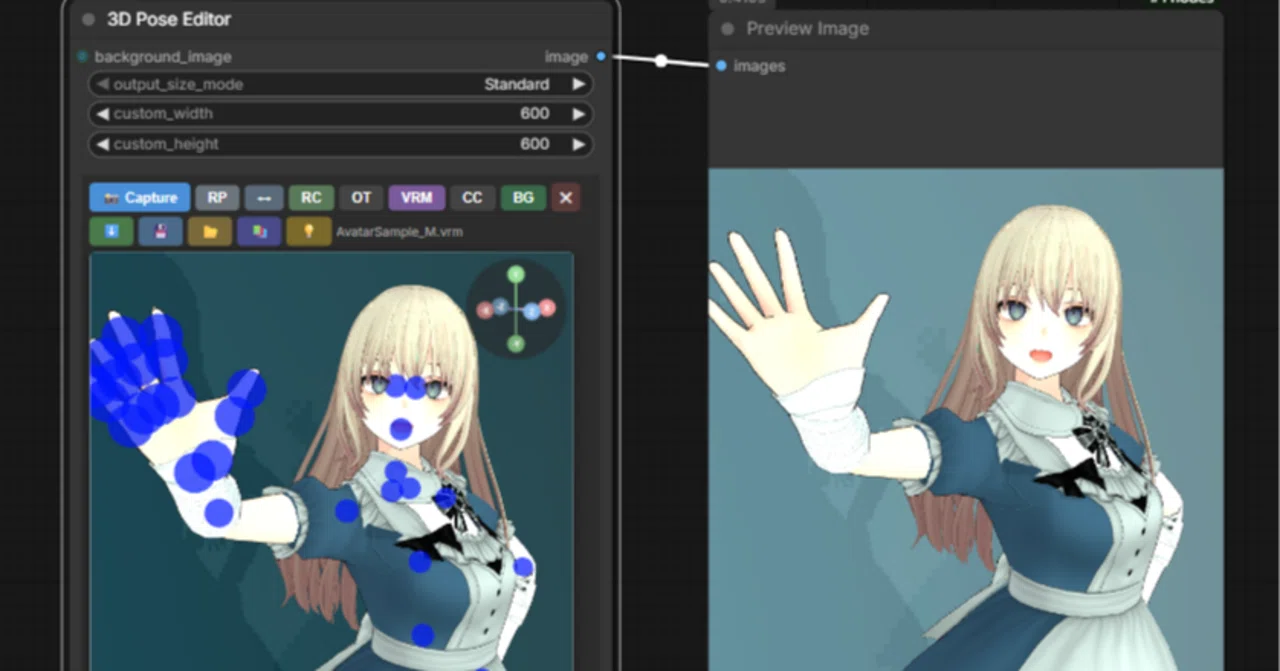Select the blue hip joint on the waist
The height and width of the screenshot is (671, 1280).
423,634
